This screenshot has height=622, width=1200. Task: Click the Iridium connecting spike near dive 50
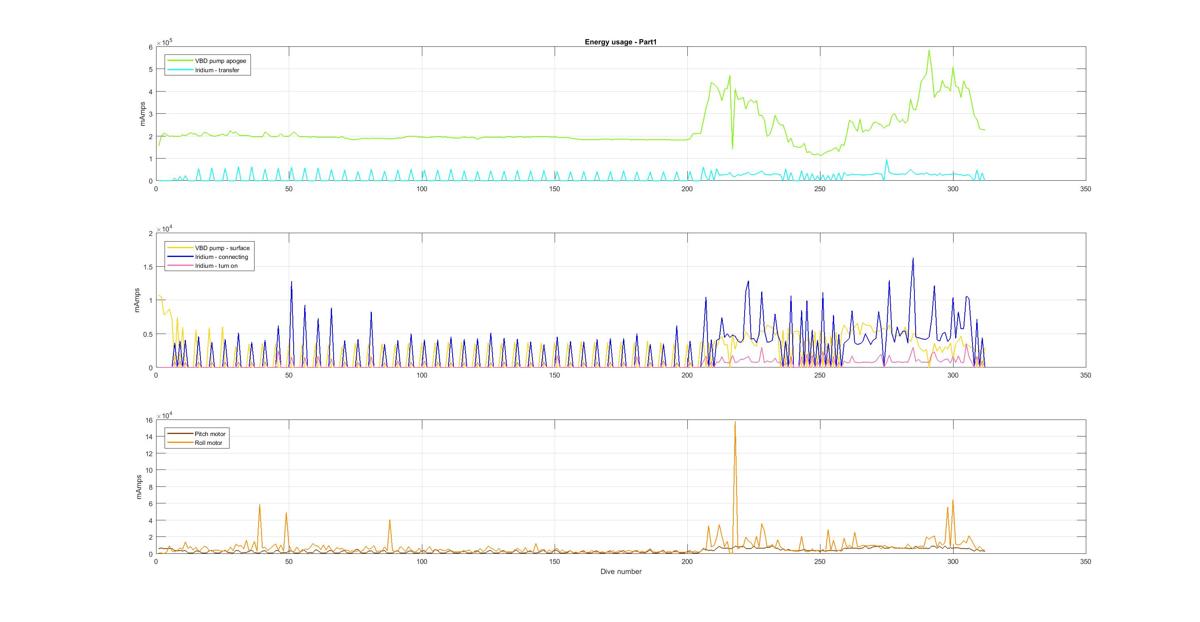[x=291, y=283]
